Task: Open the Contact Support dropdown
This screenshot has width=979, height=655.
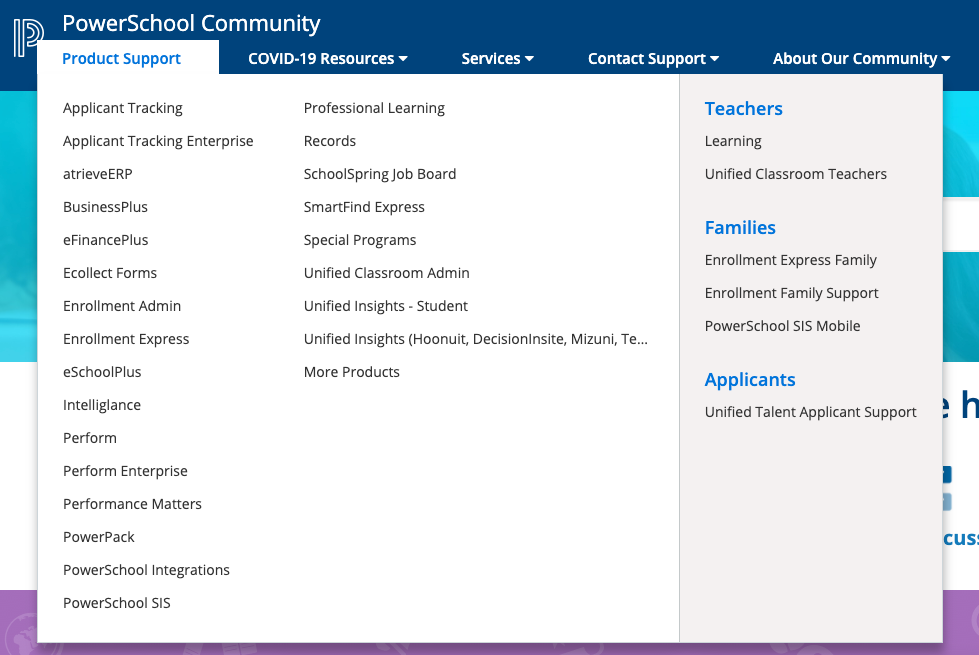Action: 653,59
